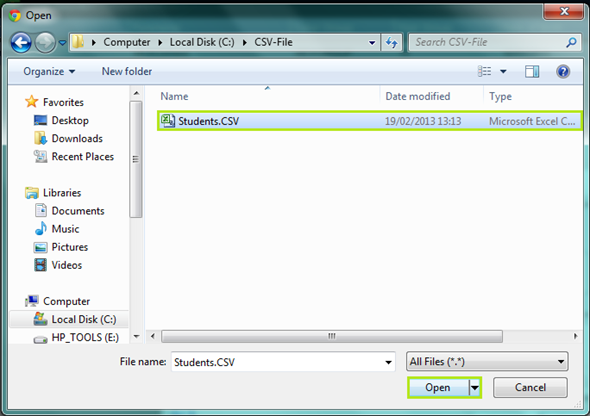Click the Cancel button
The height and width of the screenshot is (416, 590).
pos(530,387)
